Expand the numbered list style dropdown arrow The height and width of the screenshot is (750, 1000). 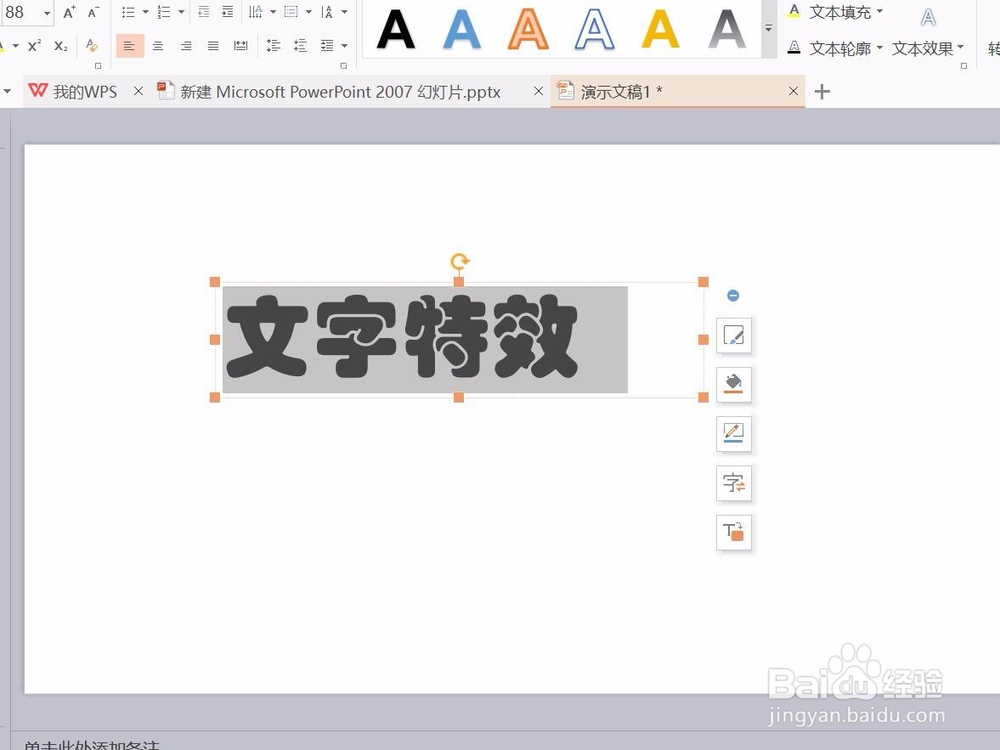pyautogui.click(x=179, y=12)
